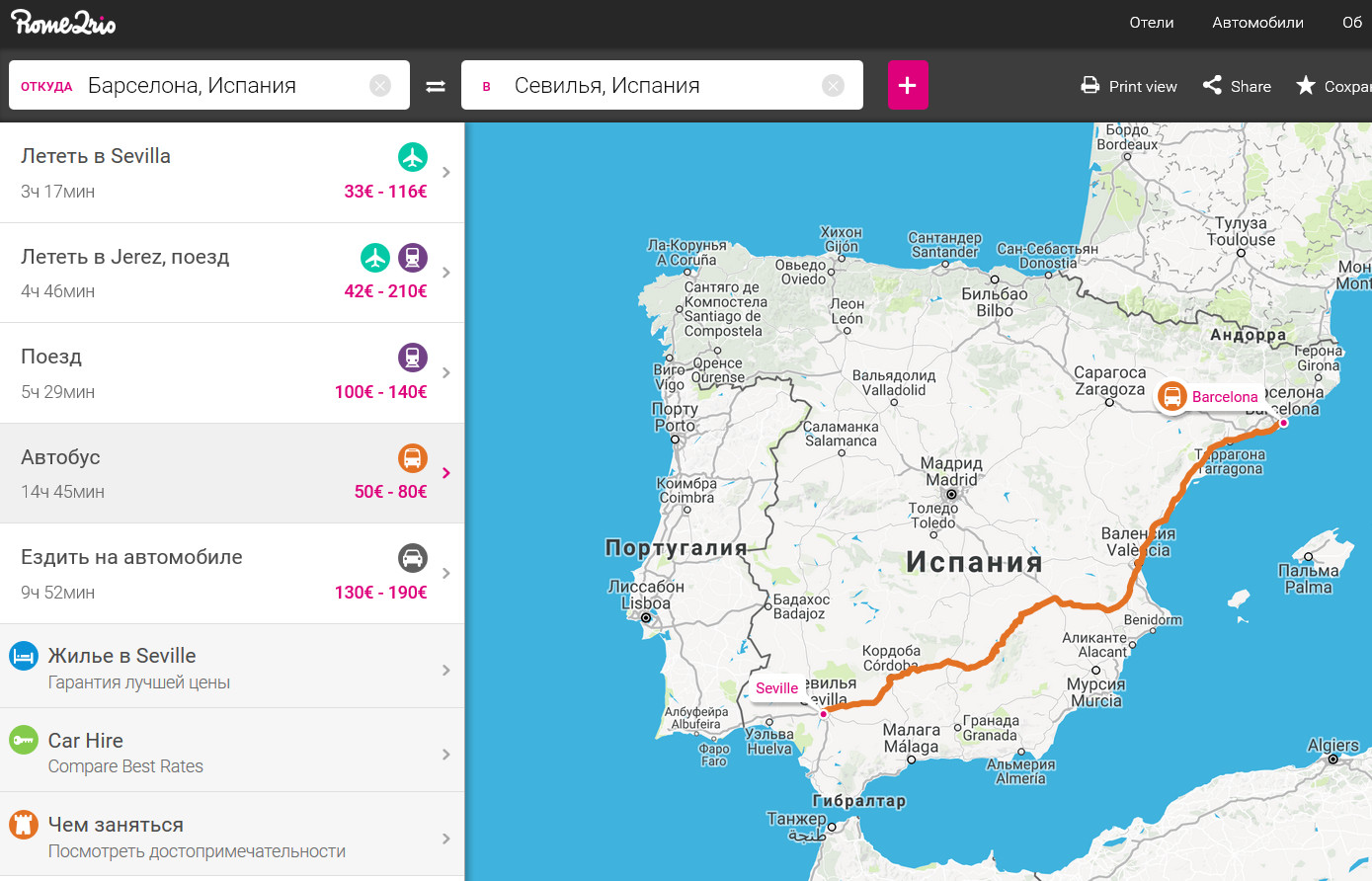Expand the Лететь в Jerez, поезд option
The image size is (1372, 881).
click(x=446, y=273)
